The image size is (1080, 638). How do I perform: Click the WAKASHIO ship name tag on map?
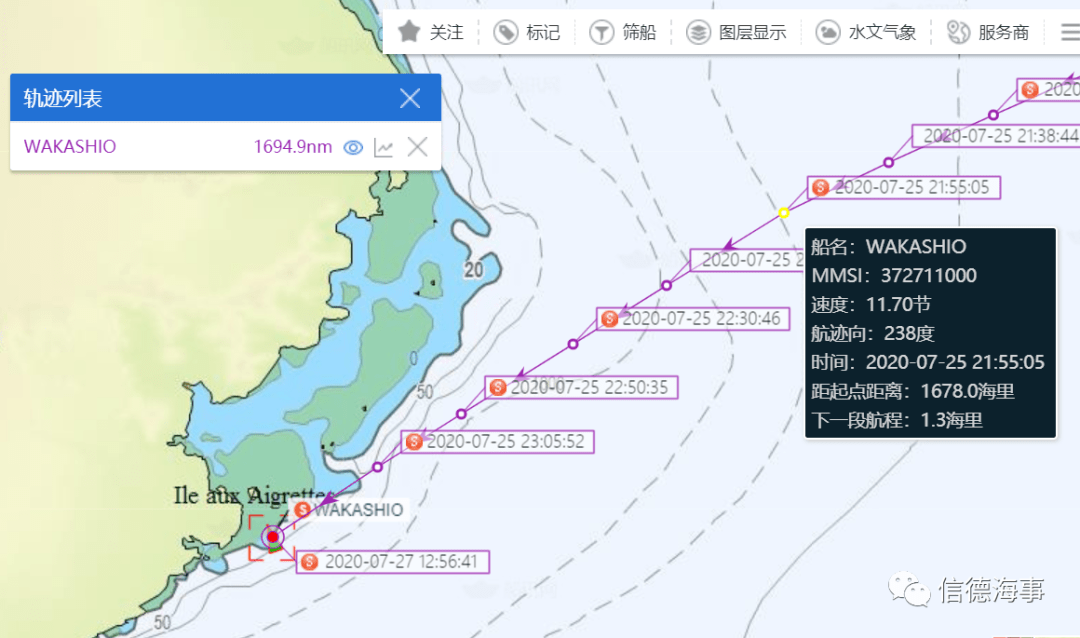[349, 510]
